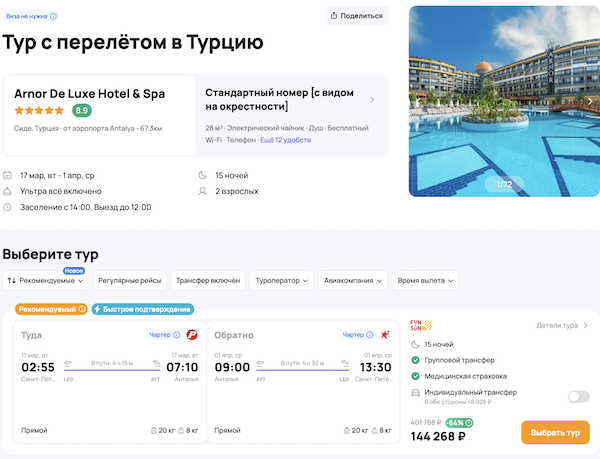Click the share icon next to Поделиться
The width and height of the screenshot is (600, 459).
click(x=336, y=16)
